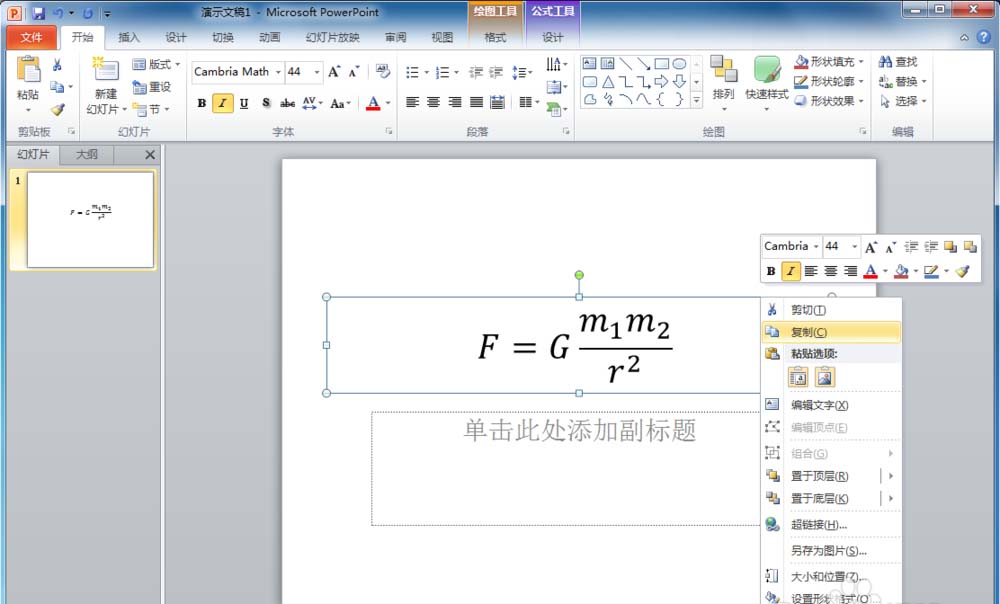Choose 复制 from the context menu

click(806, 331)
